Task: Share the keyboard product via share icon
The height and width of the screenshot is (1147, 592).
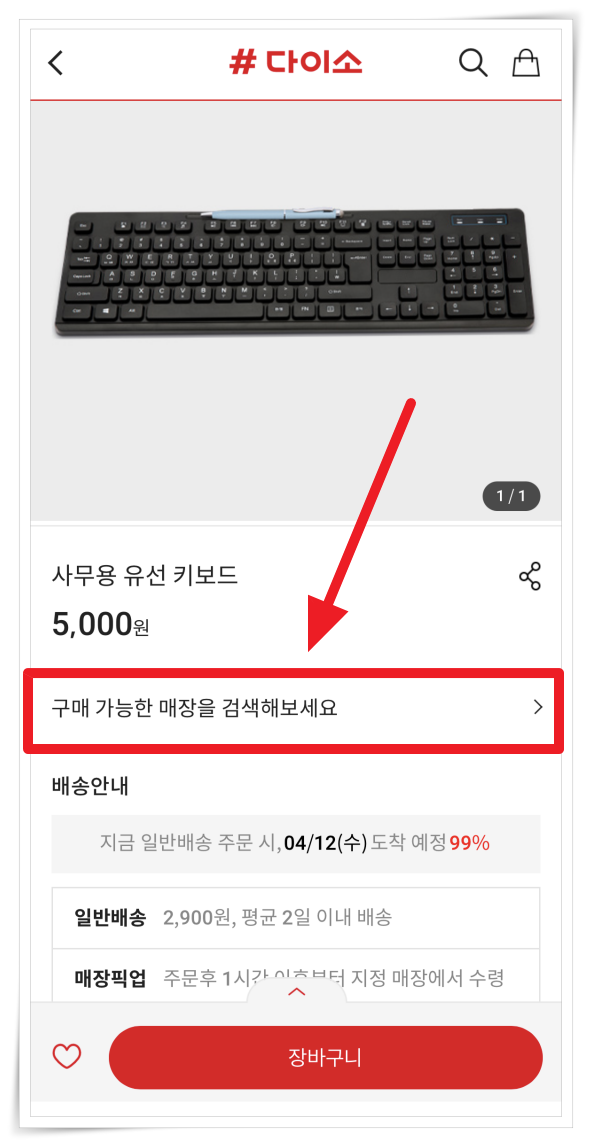Action: [x=530, y=576]
